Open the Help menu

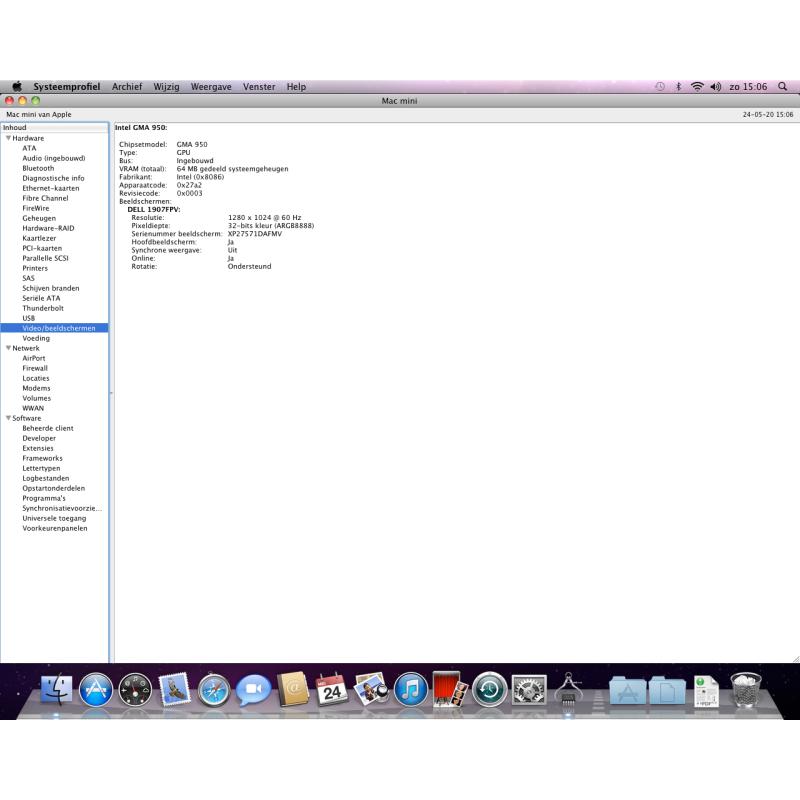coord(296,87)
